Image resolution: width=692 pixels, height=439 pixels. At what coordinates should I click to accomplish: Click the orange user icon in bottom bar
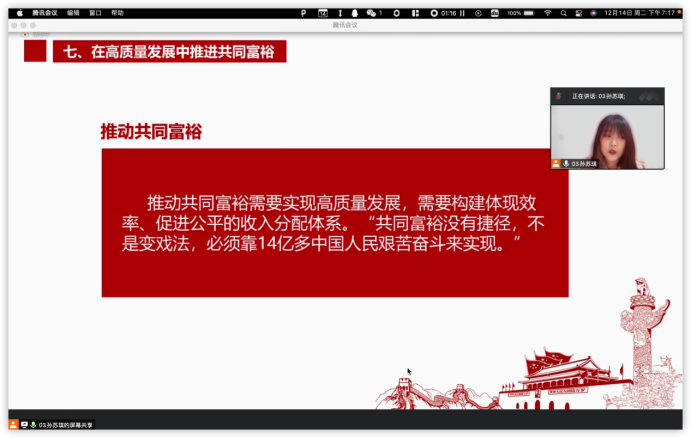click(x=13, y=425)
